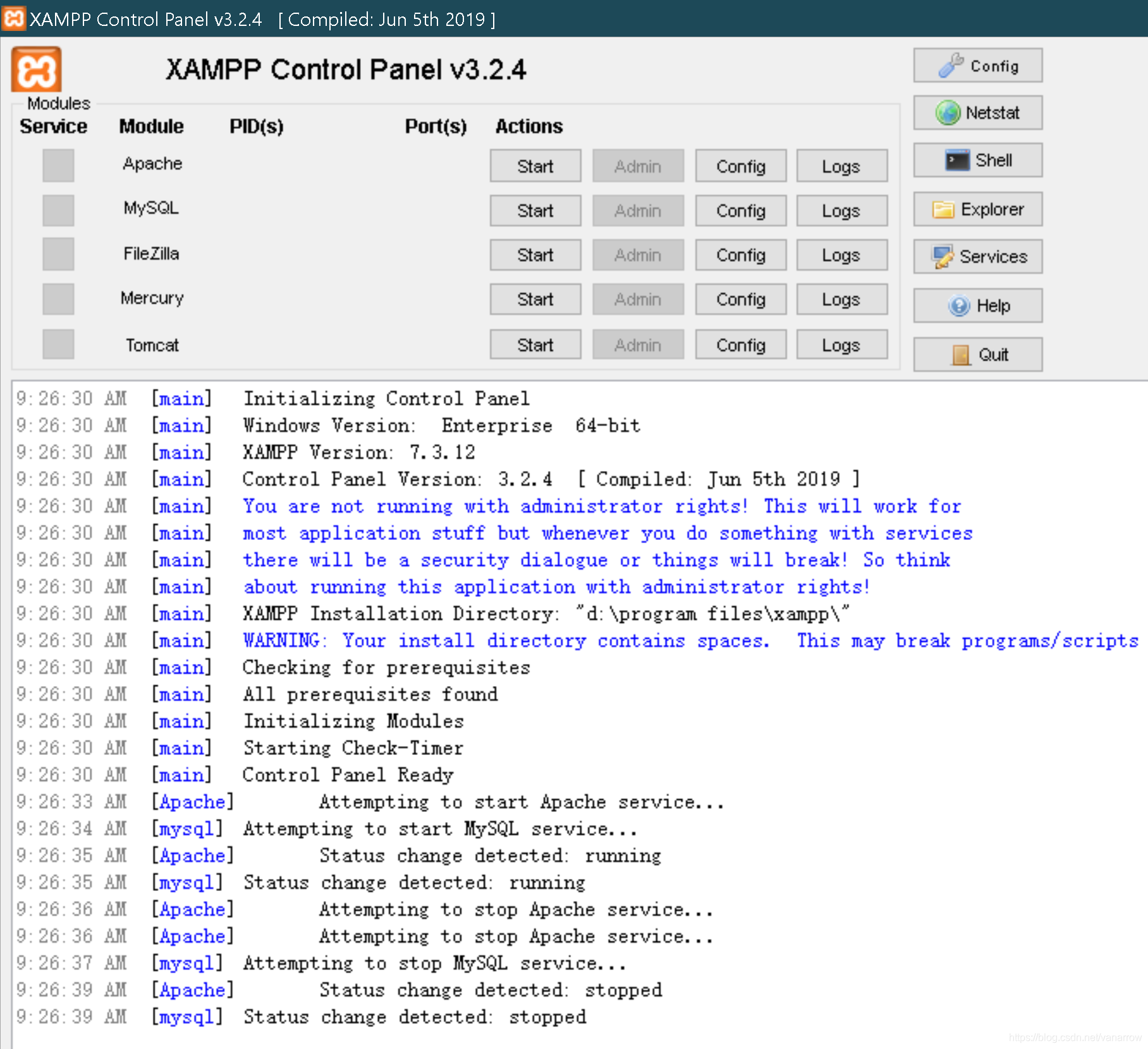The width and height of the screenshot is (1148, 1049).
Task: Toggle the MySQL service checkbox
Action: pos(58,210)
